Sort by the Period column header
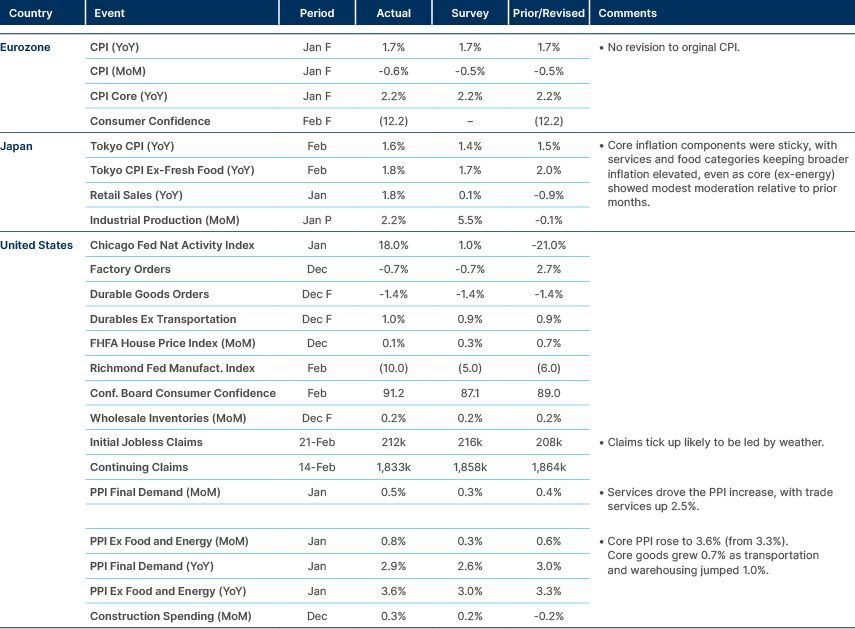This screenshot has height=629, width=855. [317, 13]
